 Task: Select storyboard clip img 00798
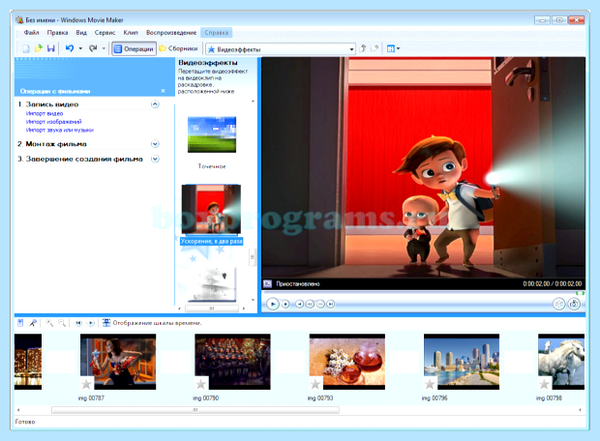pyautogui.click(x=561, y=362)
